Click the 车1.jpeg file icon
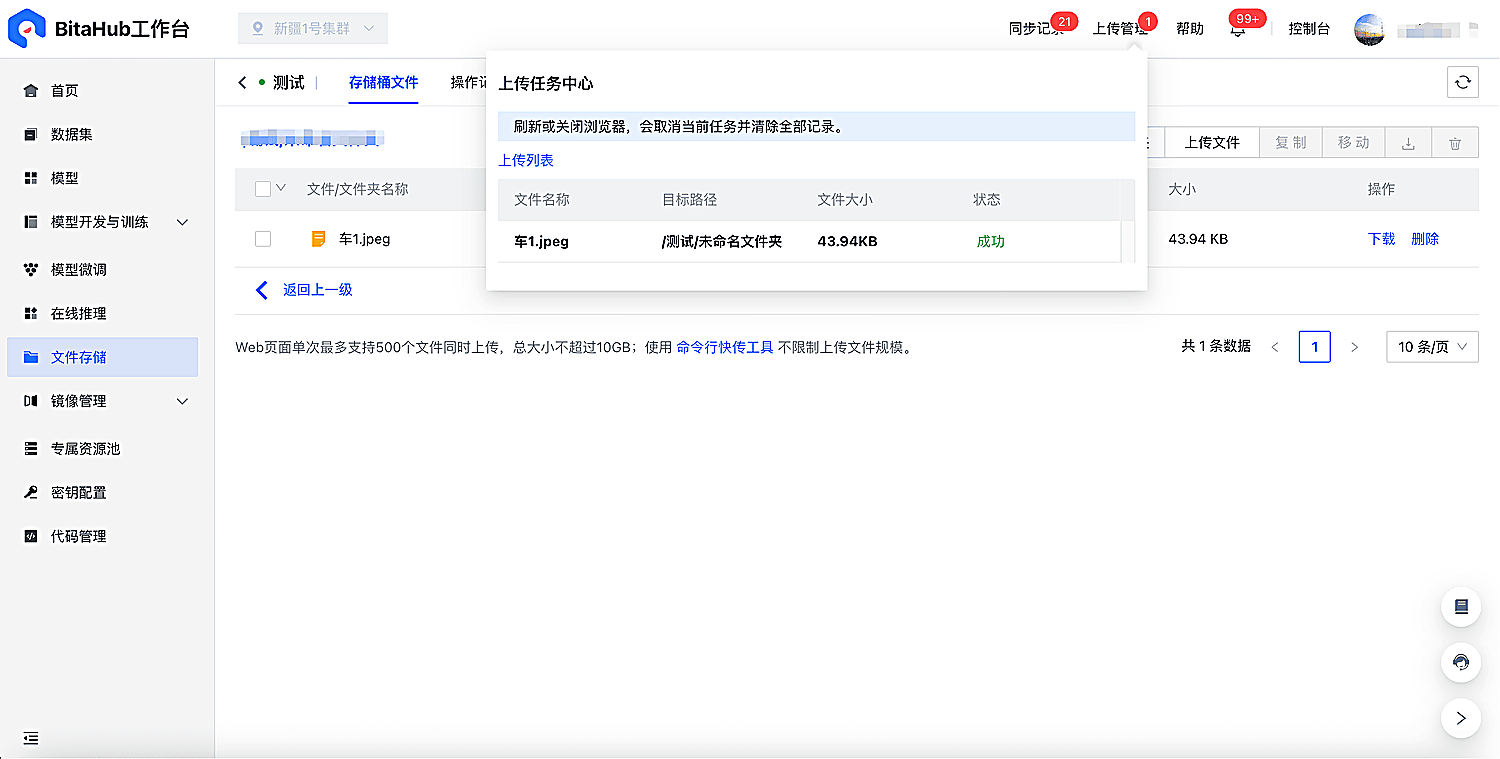The width and height of the screenshot is (1500, 759). (x=319, y=239)
